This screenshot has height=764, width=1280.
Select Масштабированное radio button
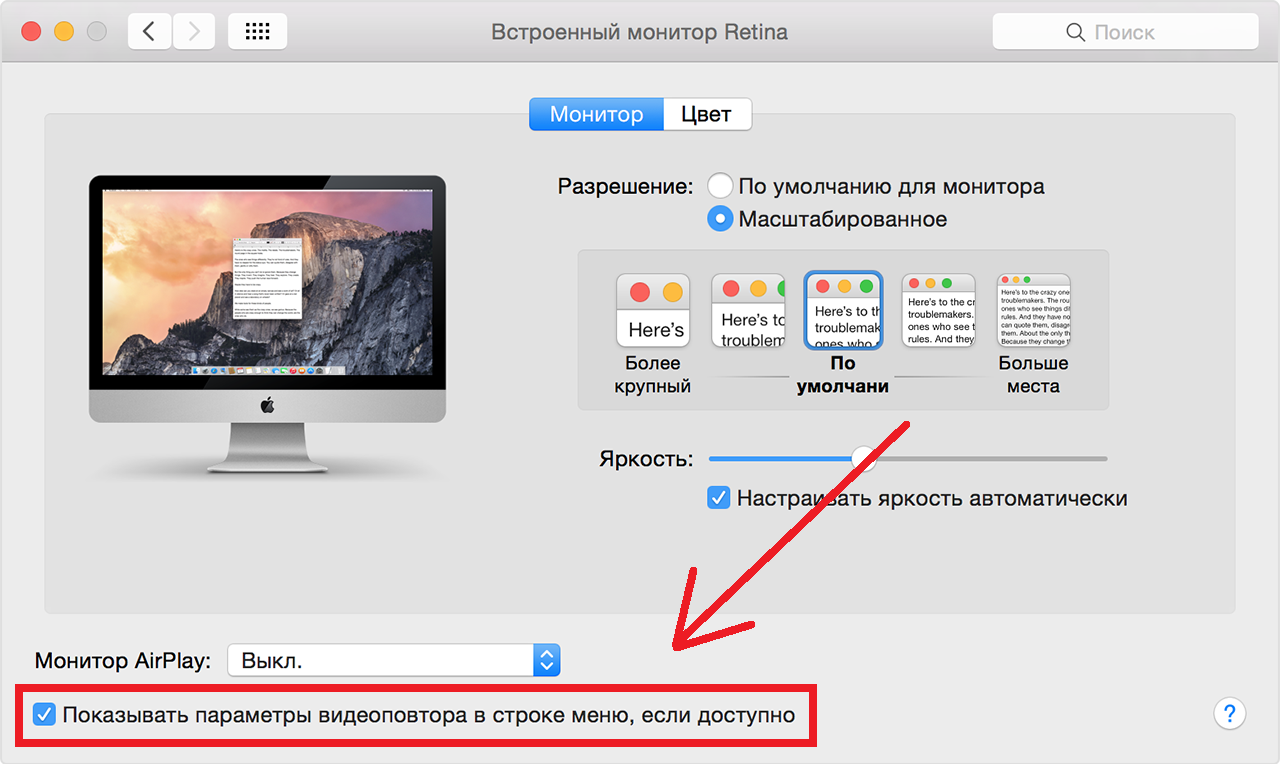720,219
